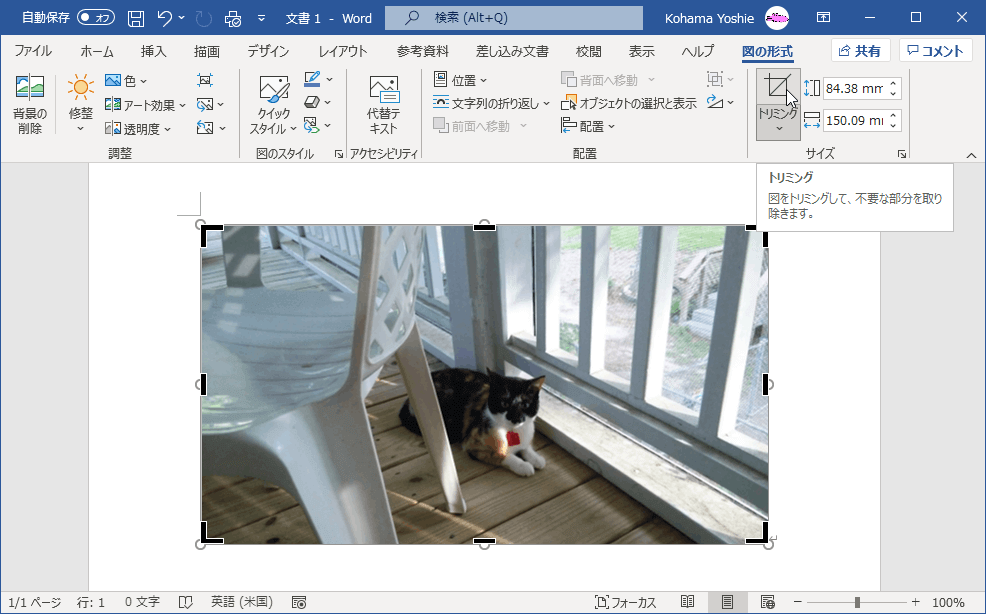The width and height of the screenshot is (986, 614).
Task: Click the zoom slider in status bar
Action: point(857,603)
